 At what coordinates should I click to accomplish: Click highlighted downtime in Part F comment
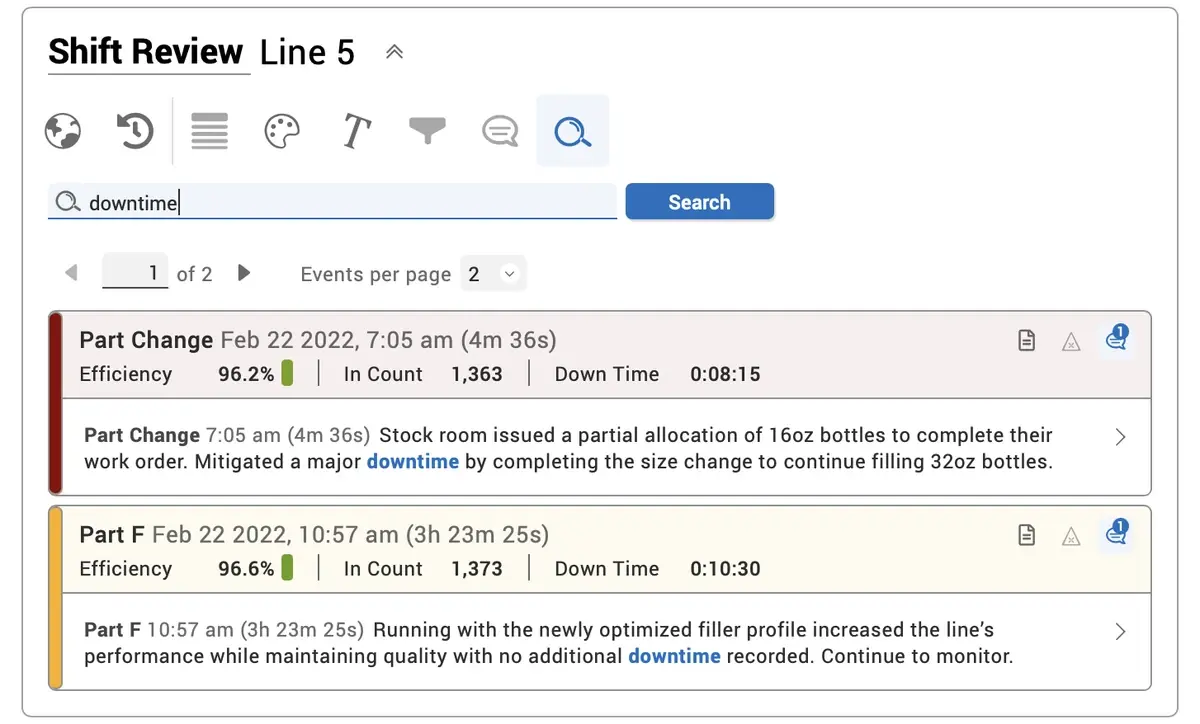click(x=674, y=656)
